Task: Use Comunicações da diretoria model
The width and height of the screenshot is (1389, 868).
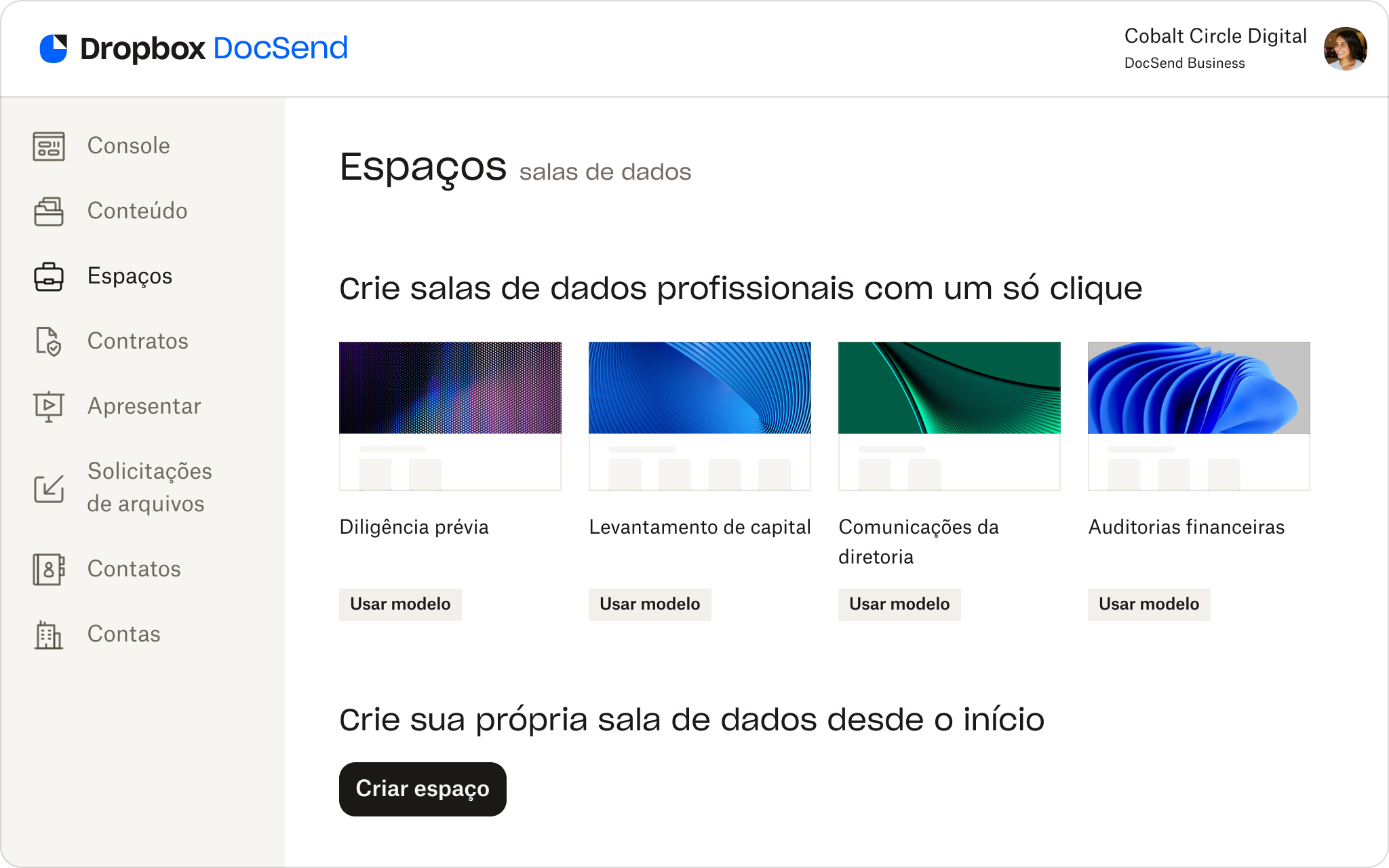Action: pos(898,604)
